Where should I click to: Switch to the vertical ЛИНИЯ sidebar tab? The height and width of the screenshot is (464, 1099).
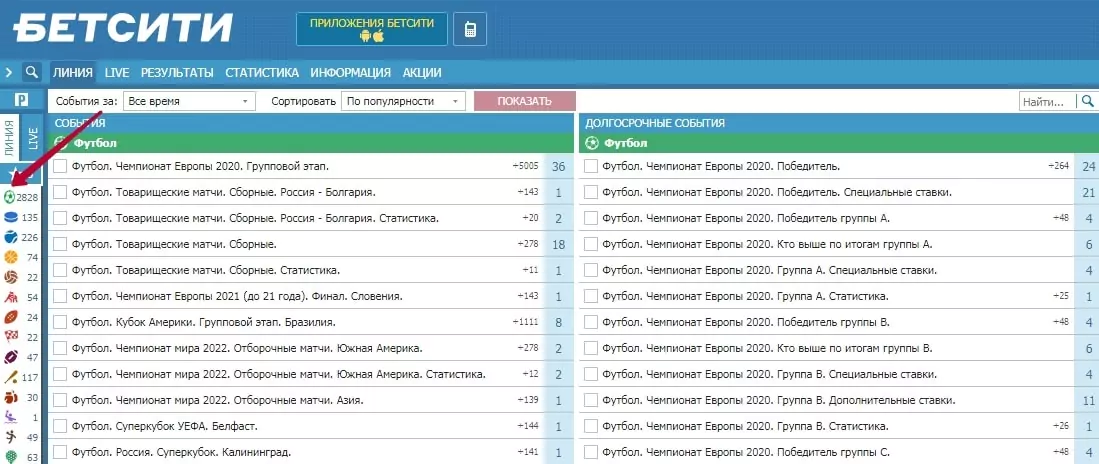(x=9, y=138)
